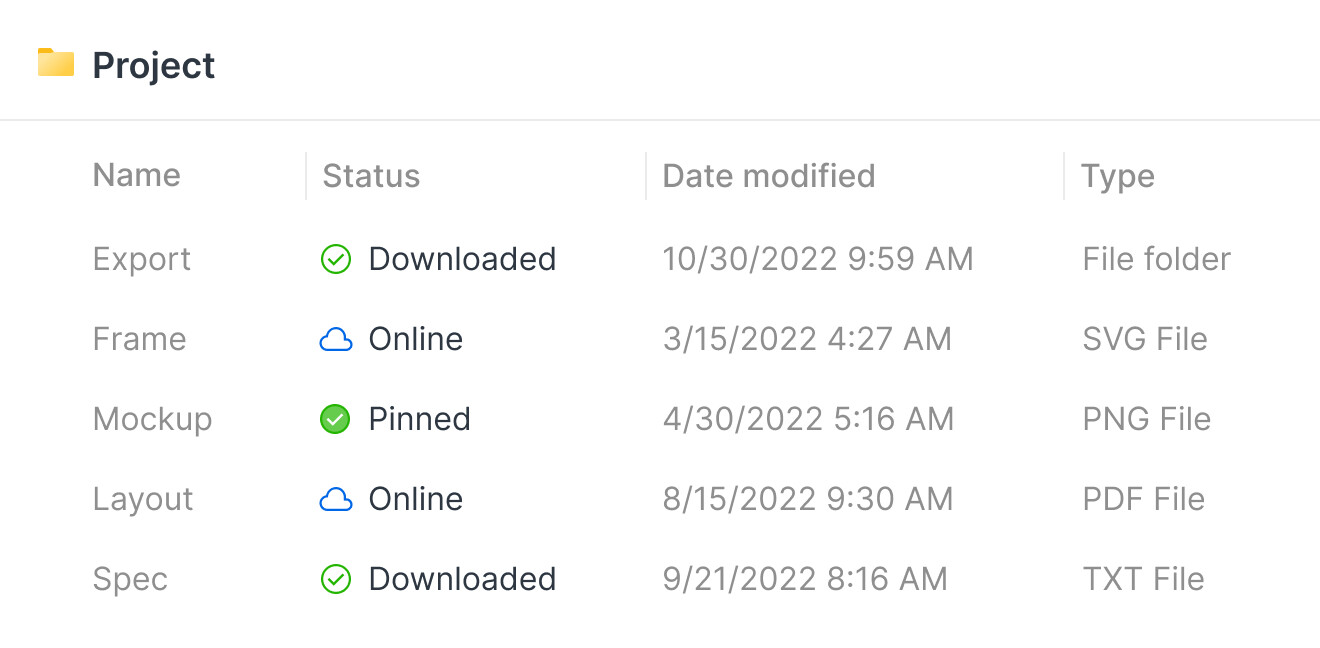Select the PNG File type label for Mockup
The height and width of the screenshot is (648, 1320).
(x=1146, y=419)
